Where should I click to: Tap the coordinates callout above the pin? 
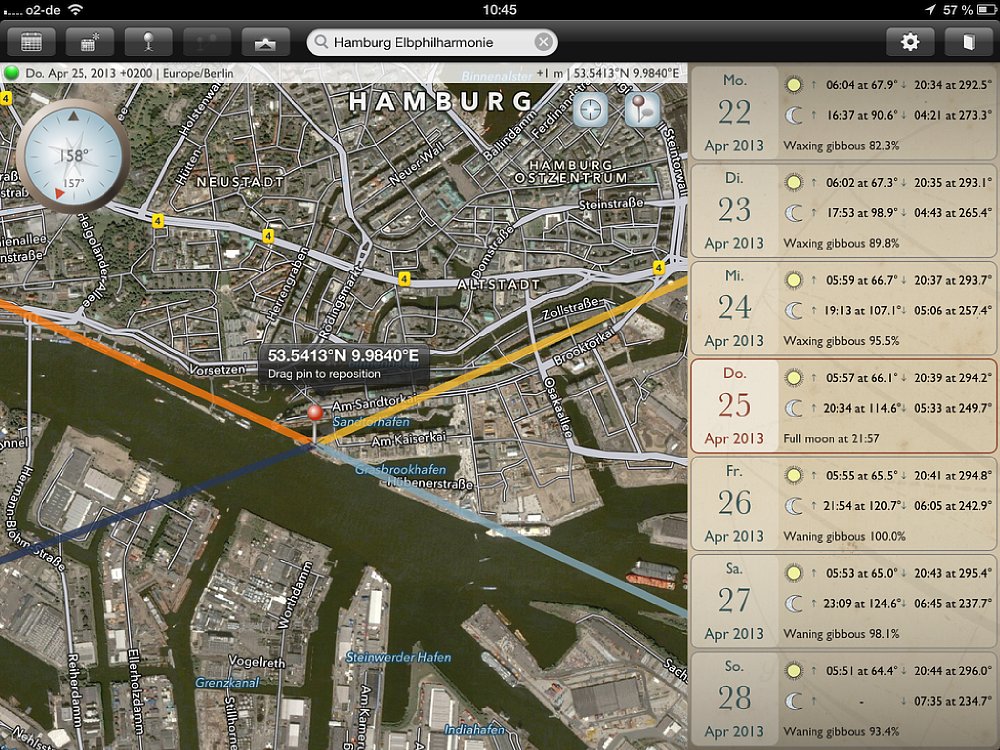[343, 362]
